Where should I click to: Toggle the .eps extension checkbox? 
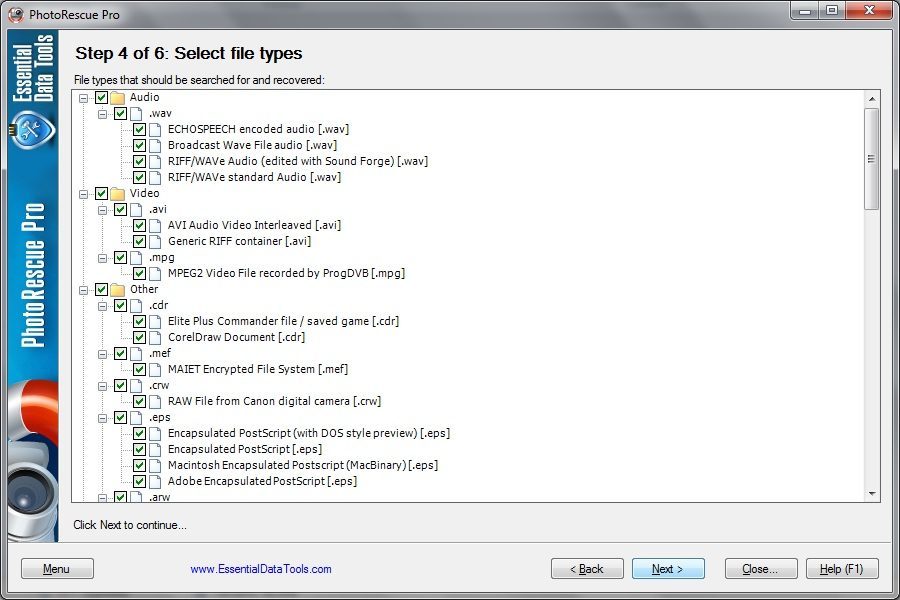point(121,417)
